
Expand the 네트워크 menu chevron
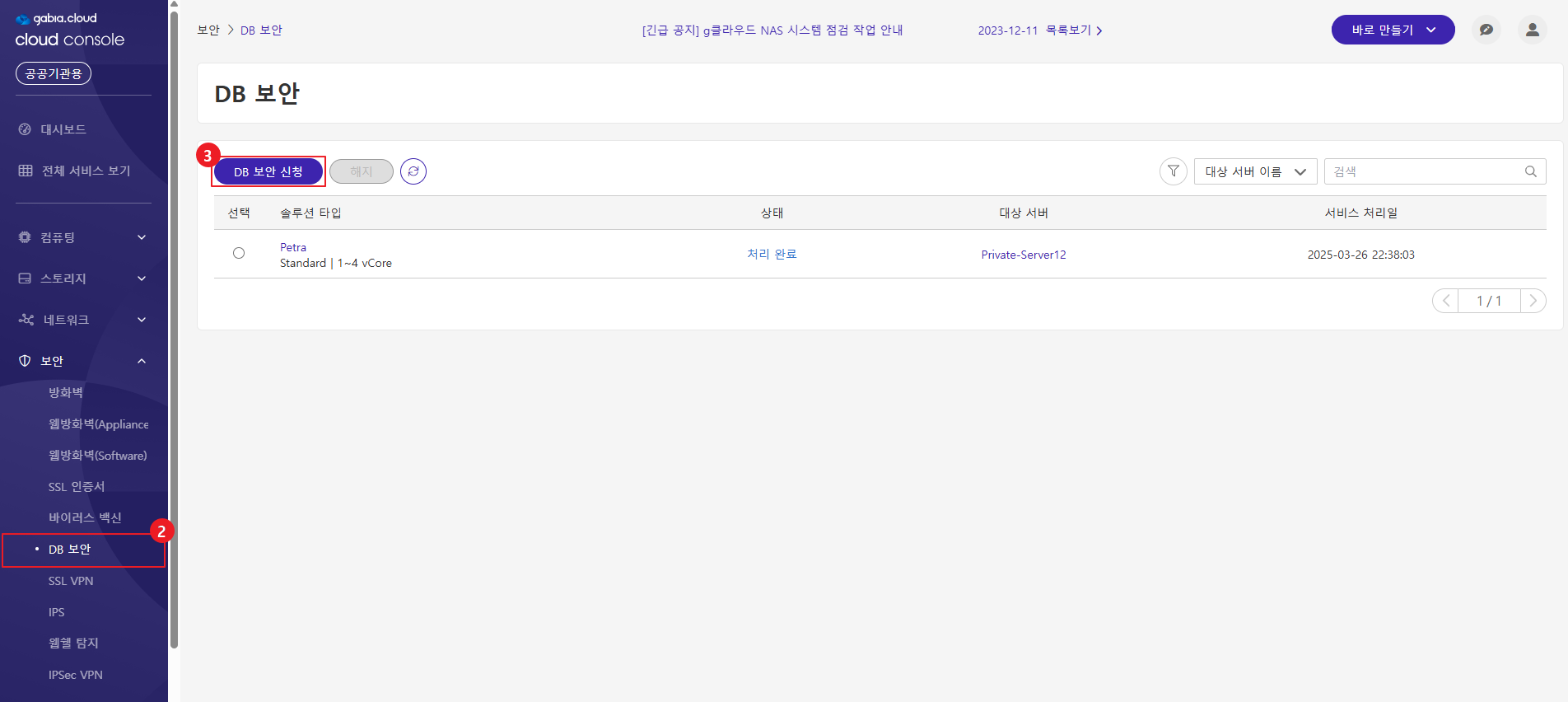coord(142,320)
